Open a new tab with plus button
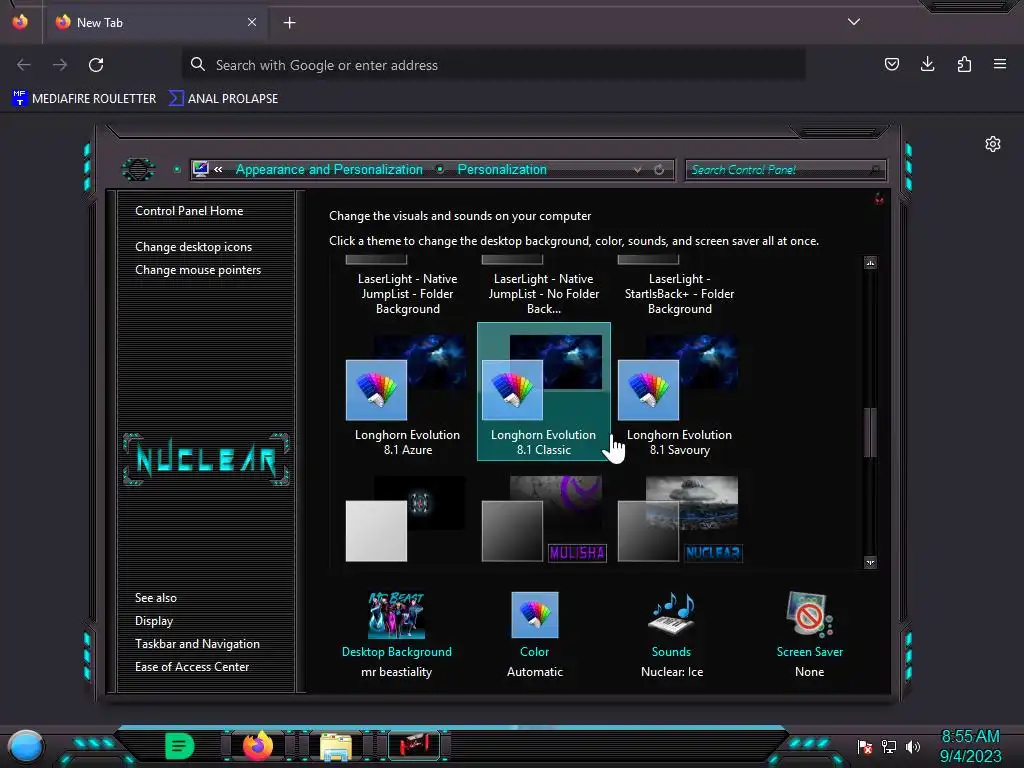The width and height of the screenshot is (1024, 768). click(x=289, y=23)
